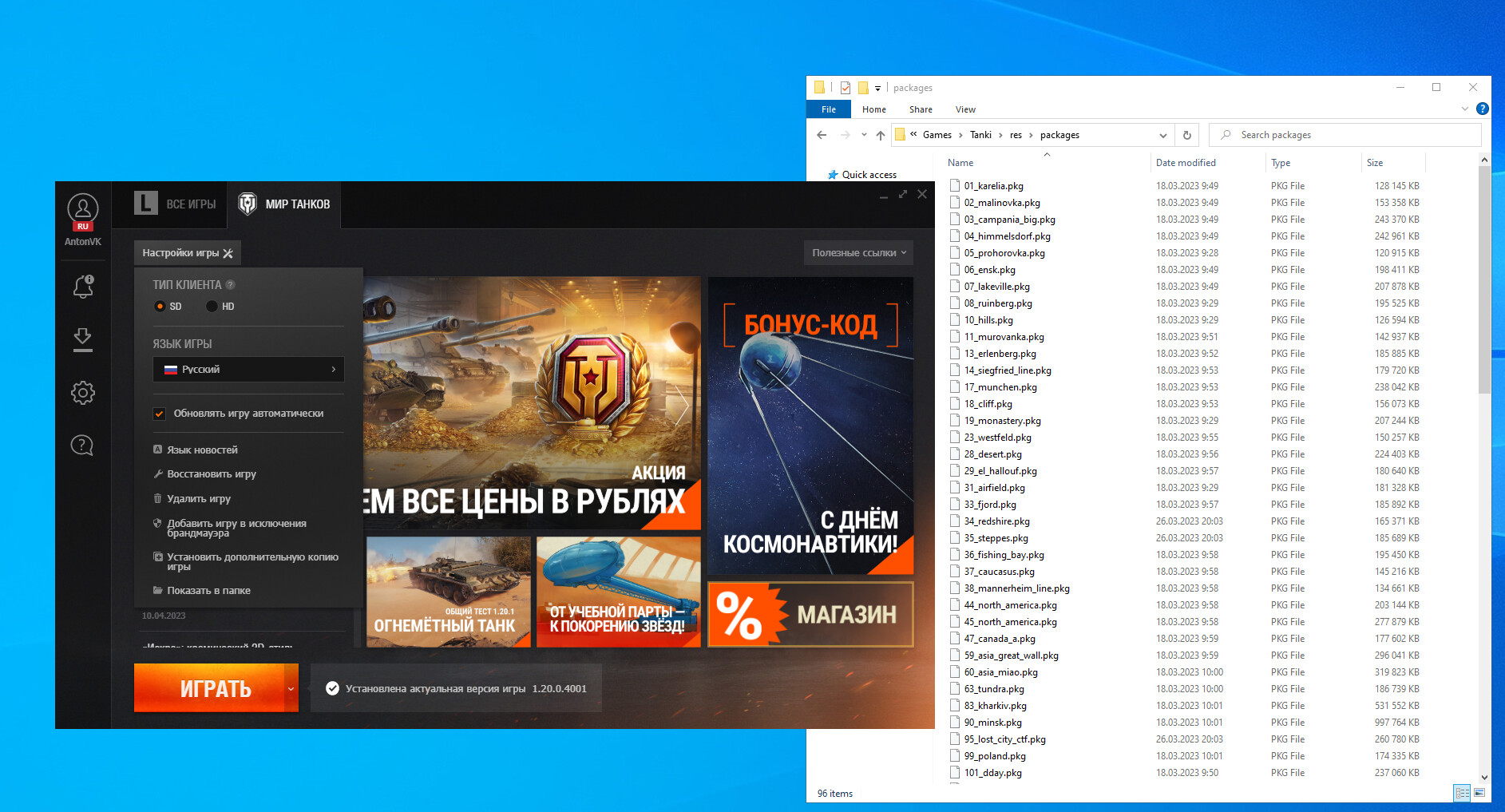Select SD client type radio button

(160, 307)
